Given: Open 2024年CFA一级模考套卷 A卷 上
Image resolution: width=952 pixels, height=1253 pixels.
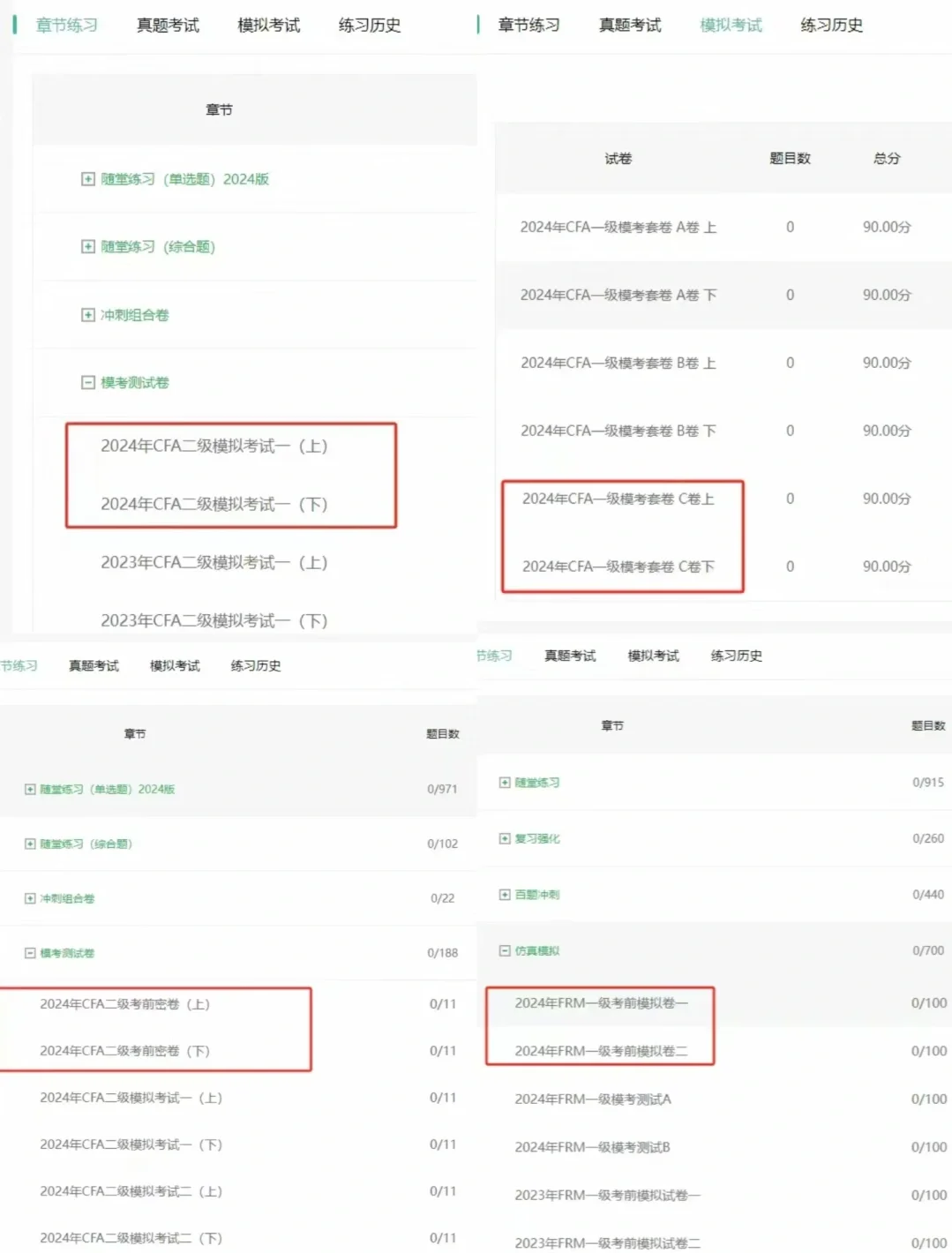Looking at the screenshot, I should click(618, 227).
